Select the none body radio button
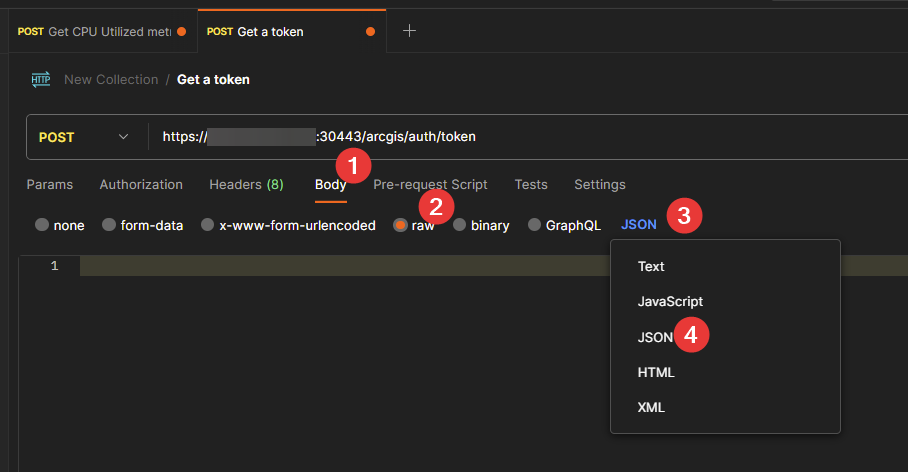Screen dimensions: 908x472 point(42,225)
